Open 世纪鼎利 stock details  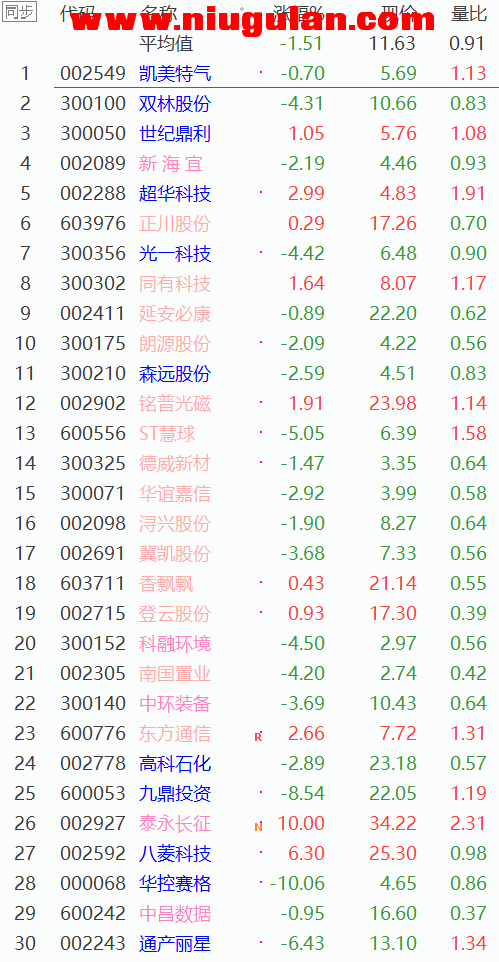(x=175, y=134)
